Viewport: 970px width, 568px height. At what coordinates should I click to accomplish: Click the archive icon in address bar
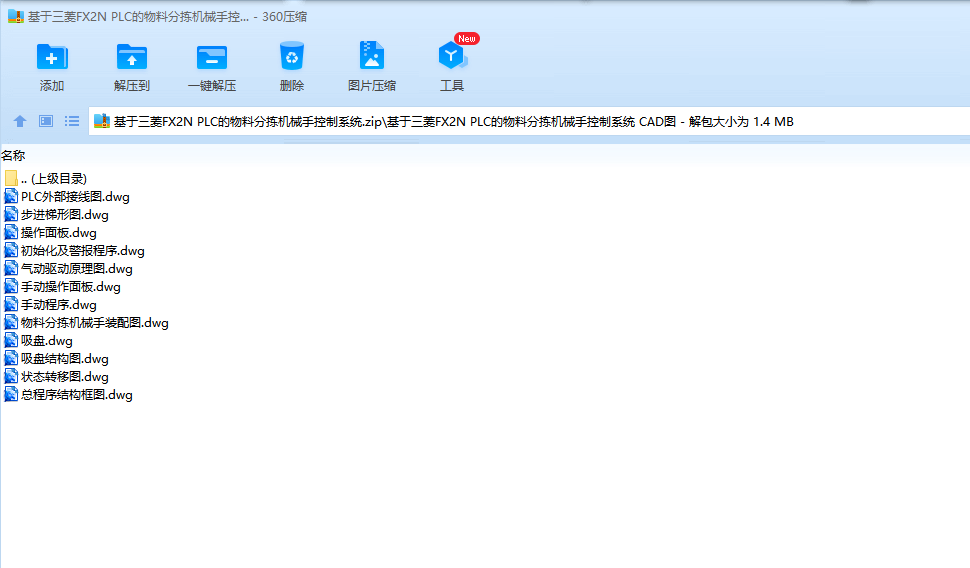pos(101,121)
